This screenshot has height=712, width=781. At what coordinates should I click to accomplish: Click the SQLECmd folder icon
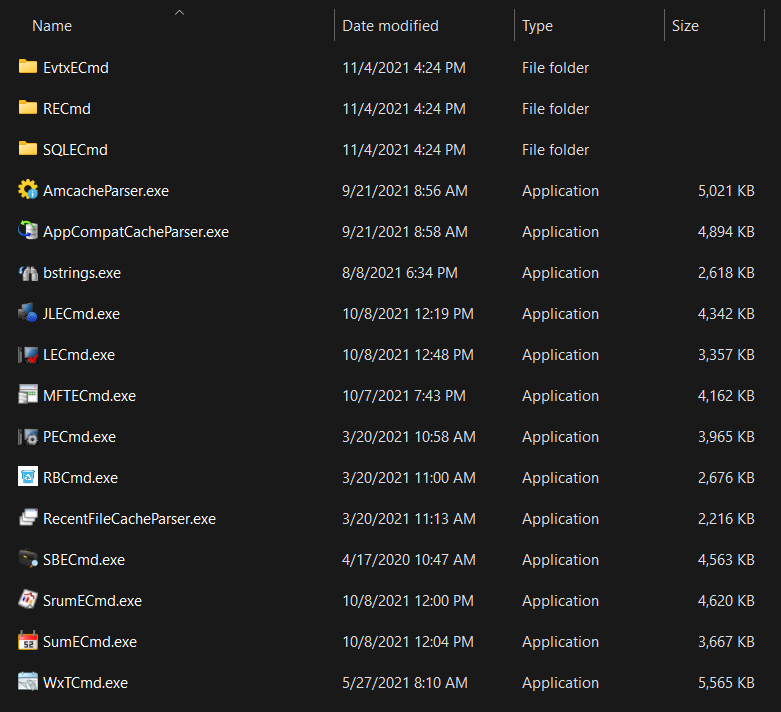pos(28,148)
